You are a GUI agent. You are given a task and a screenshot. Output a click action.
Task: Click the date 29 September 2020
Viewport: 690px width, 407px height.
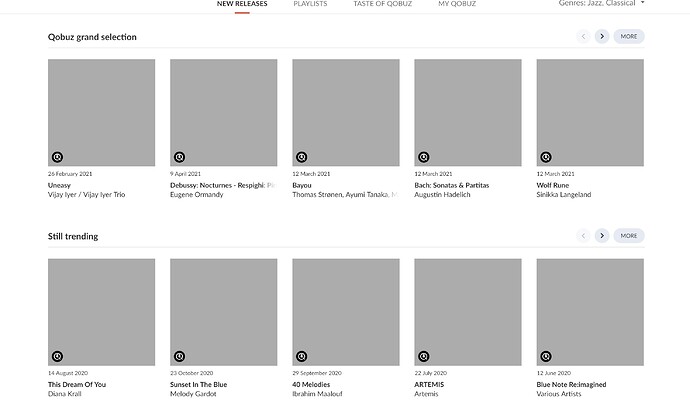click(x=317, y=373)
